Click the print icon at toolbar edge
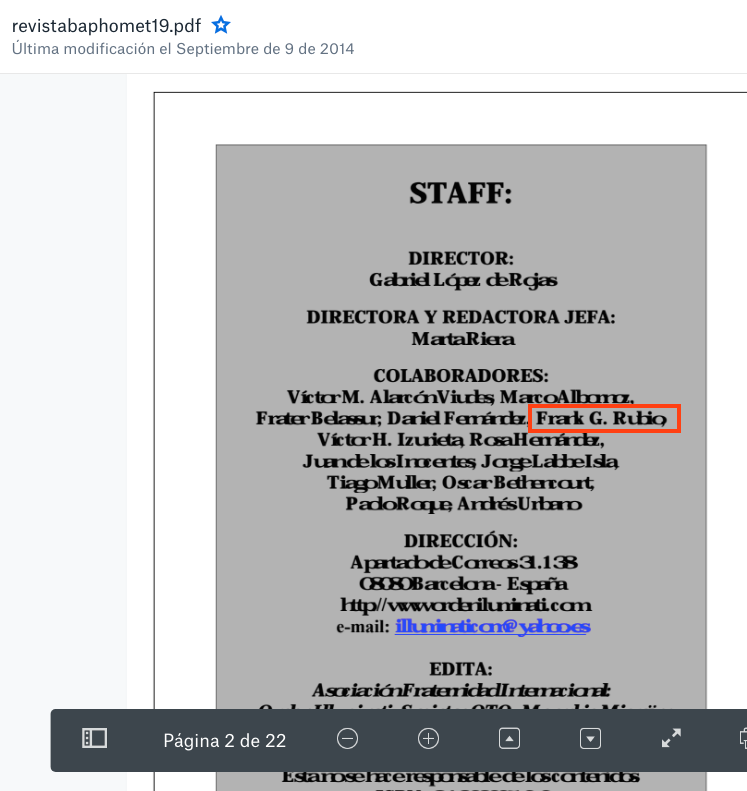 742,739
